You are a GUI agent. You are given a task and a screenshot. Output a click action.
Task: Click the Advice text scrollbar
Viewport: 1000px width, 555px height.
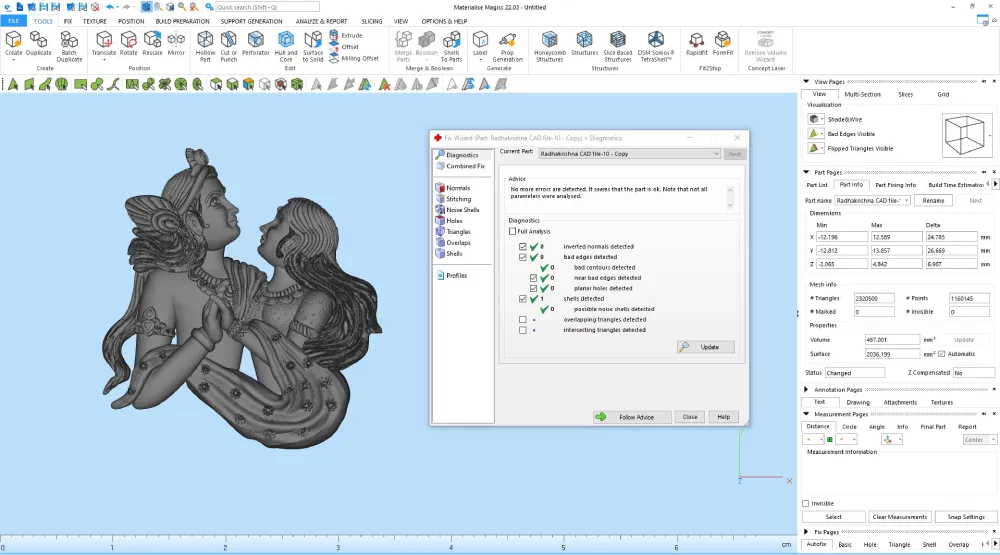tap(730, 197)
